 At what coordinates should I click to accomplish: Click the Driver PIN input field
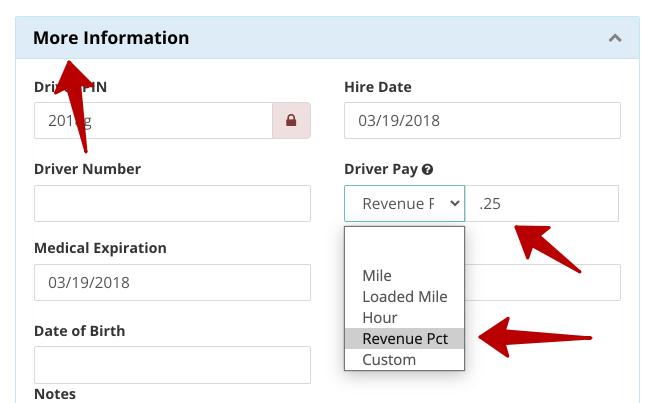[153, 120]
